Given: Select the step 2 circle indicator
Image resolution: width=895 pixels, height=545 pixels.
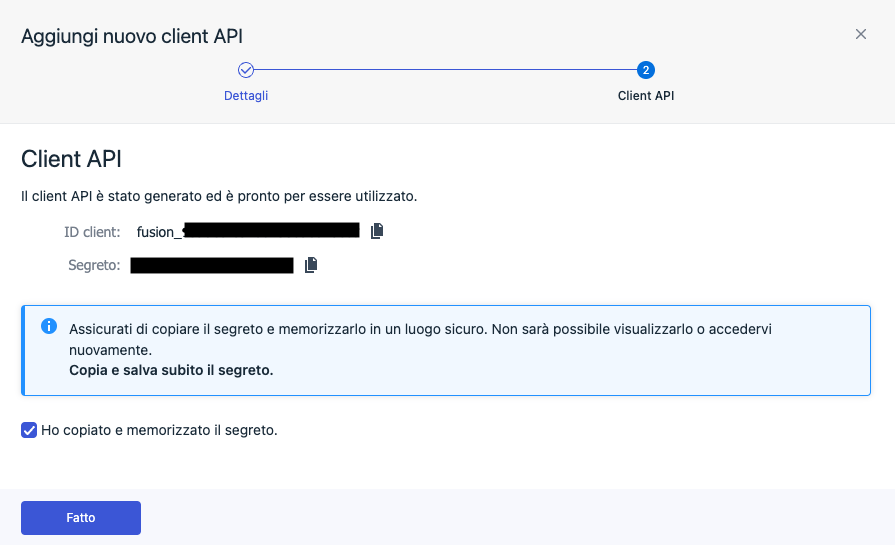Looking at the screenshot, I should (646, 70).
